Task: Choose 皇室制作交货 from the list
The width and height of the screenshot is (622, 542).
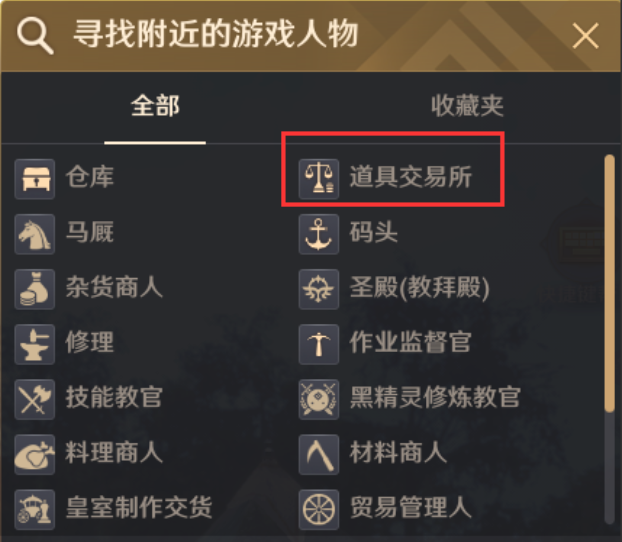Action: (139, 508)
